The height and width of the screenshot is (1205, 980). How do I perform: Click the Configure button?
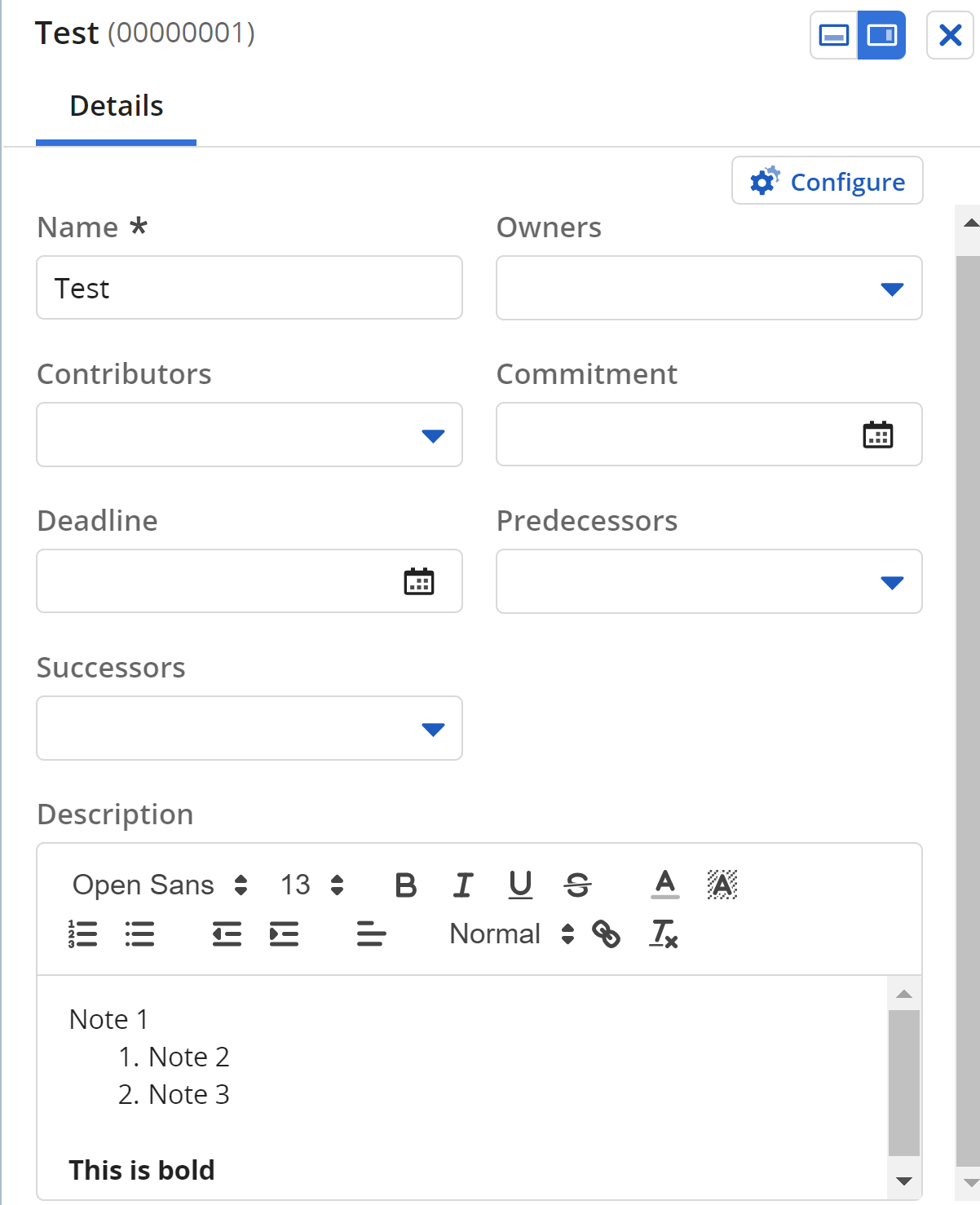point(828,181)
